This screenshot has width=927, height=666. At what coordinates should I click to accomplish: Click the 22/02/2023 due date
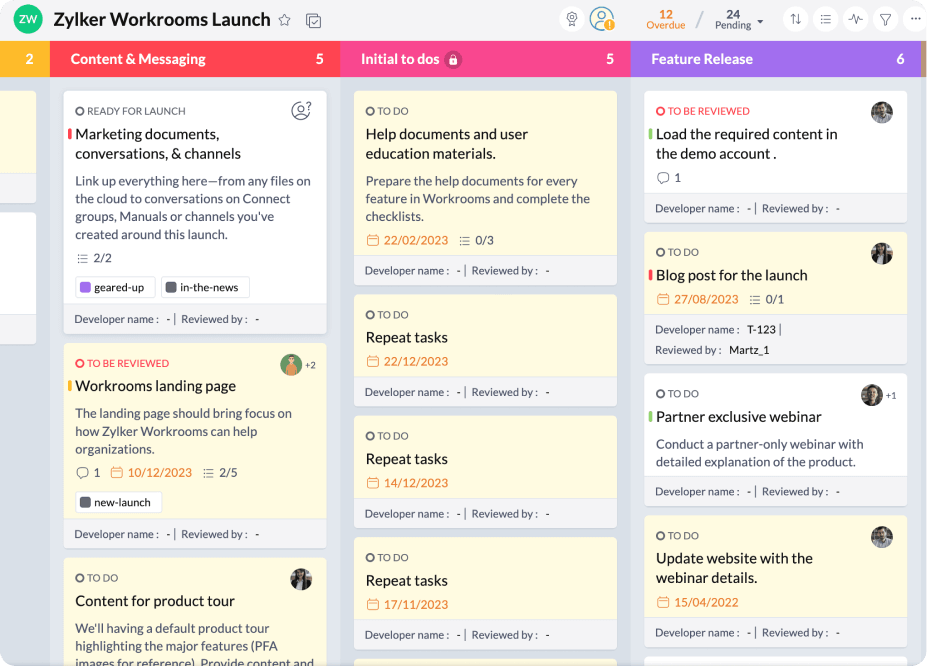(x=407, y=241)
